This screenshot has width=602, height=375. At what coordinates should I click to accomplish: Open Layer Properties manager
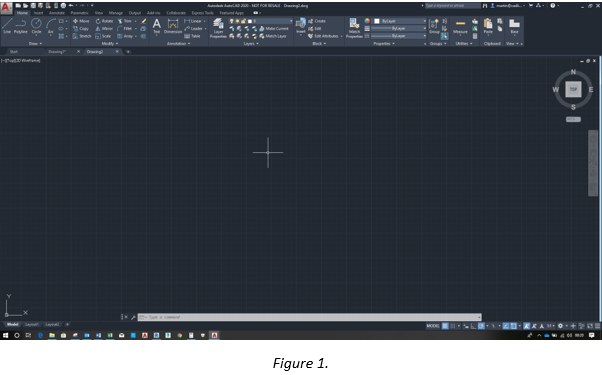[x=218, y=28]
